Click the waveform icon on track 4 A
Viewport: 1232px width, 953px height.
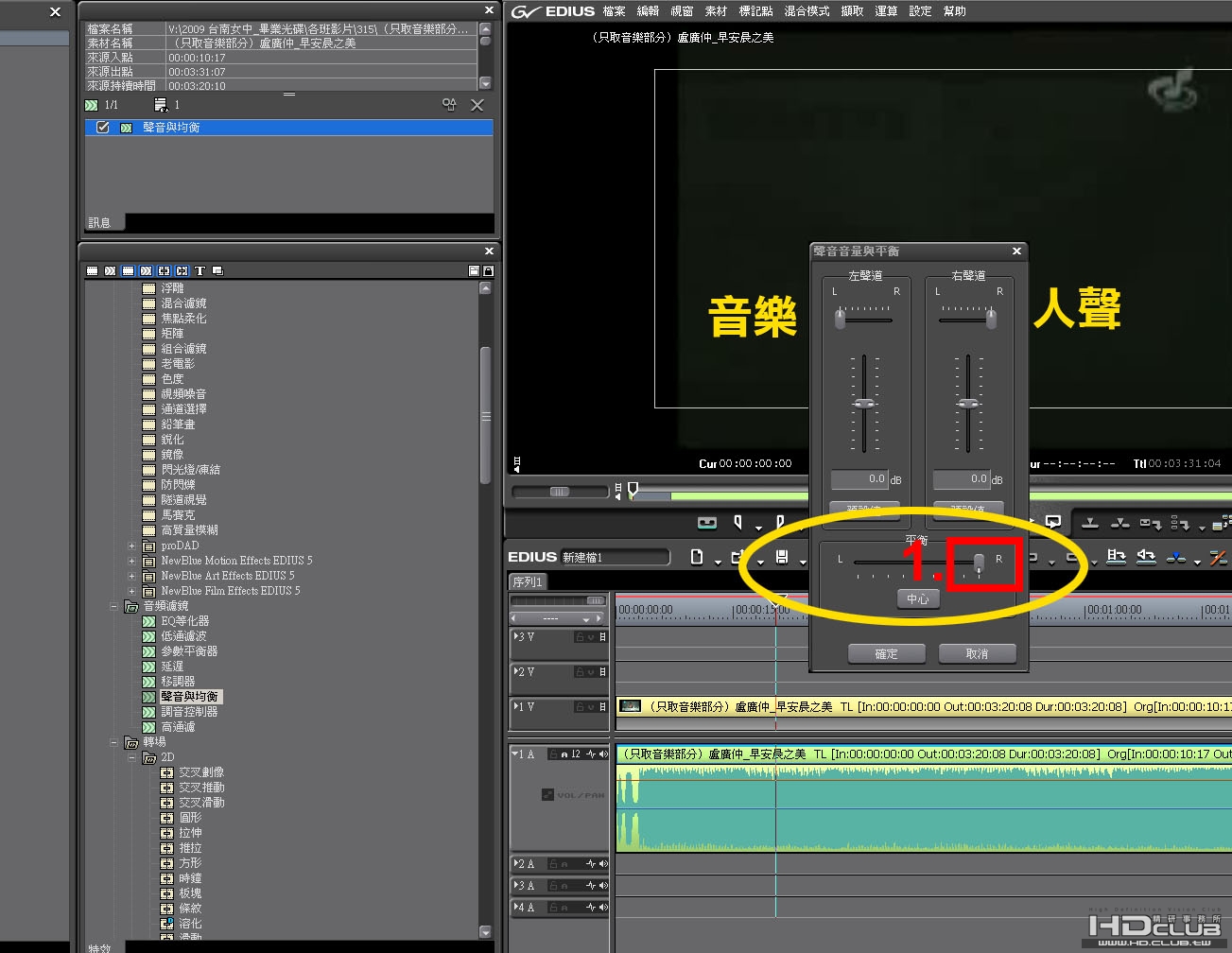click(x=591, y=908)
